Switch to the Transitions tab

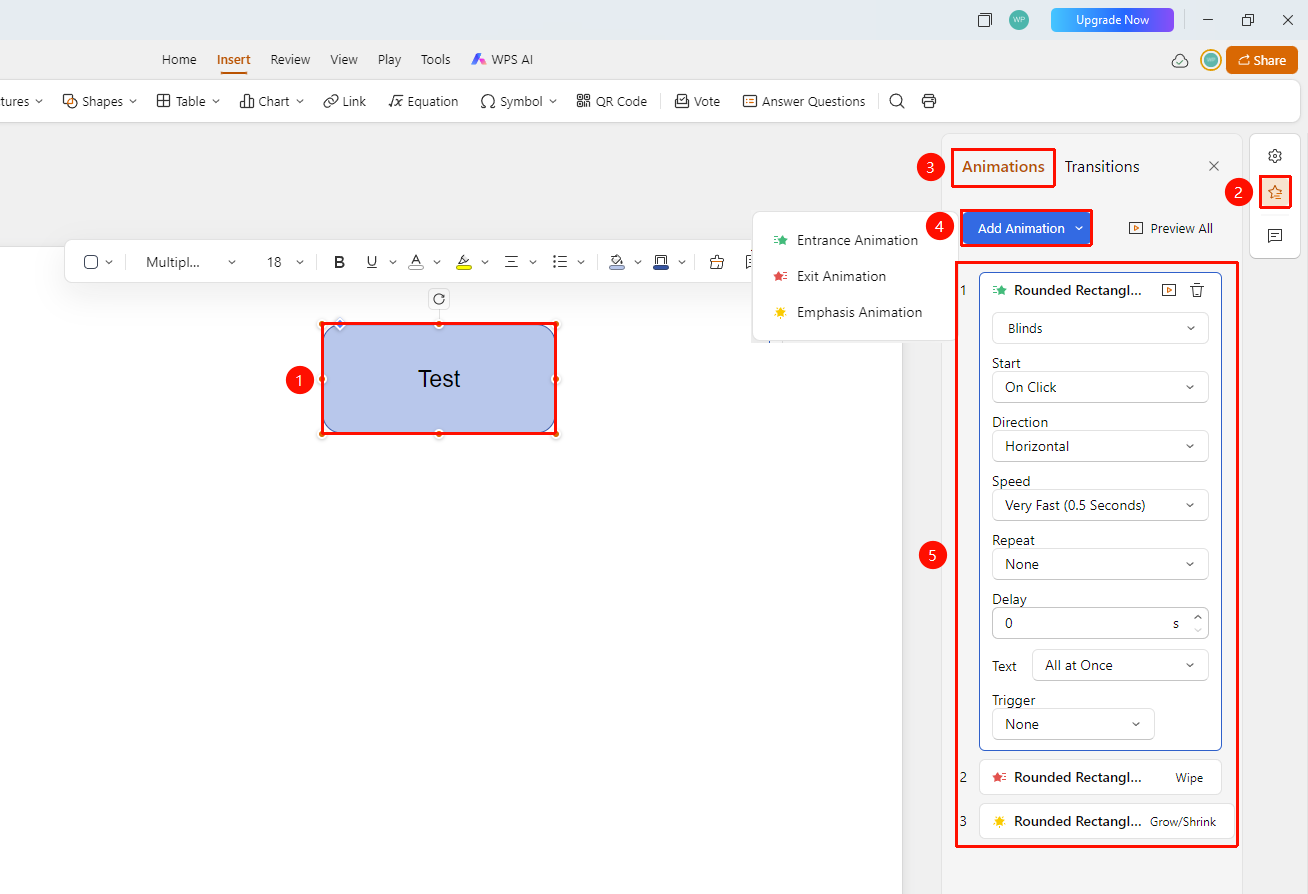[x=1102, y=167]
